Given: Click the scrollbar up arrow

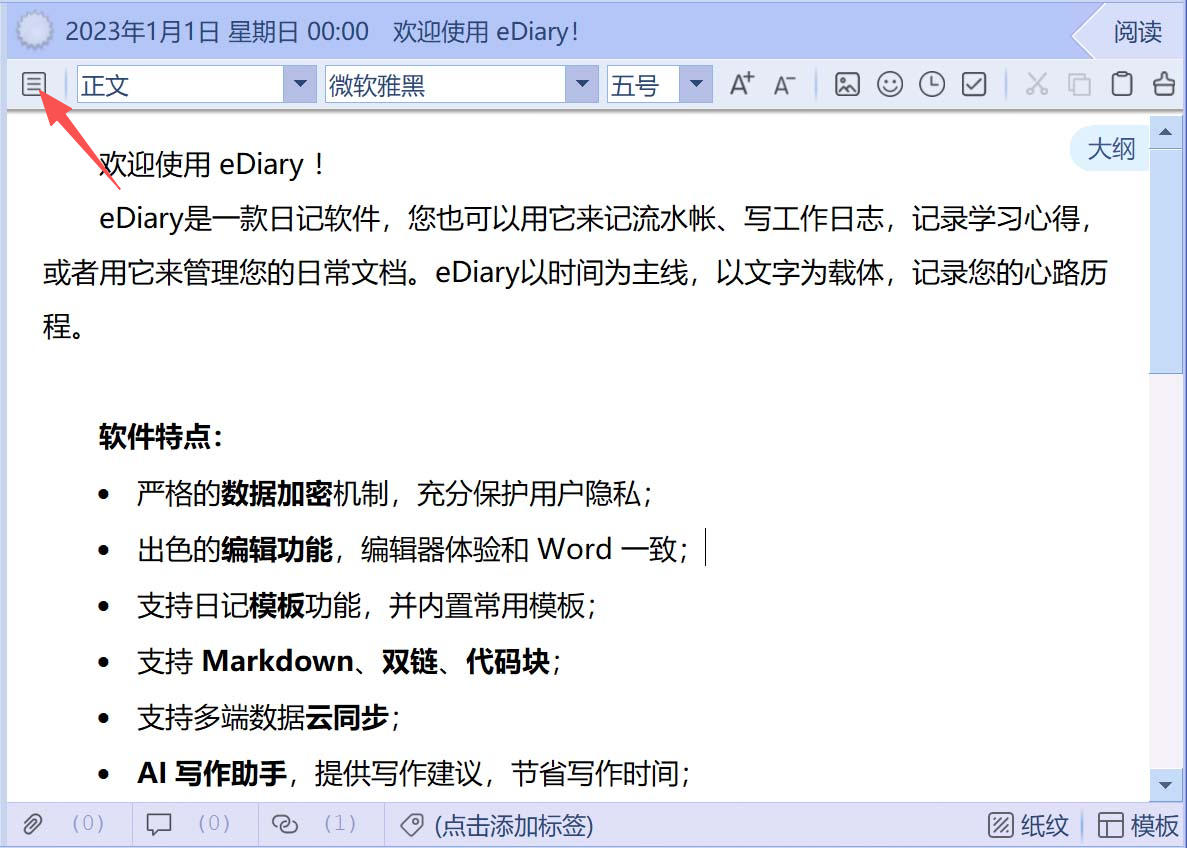Looking at the screenshot, I should [1166, 132].
